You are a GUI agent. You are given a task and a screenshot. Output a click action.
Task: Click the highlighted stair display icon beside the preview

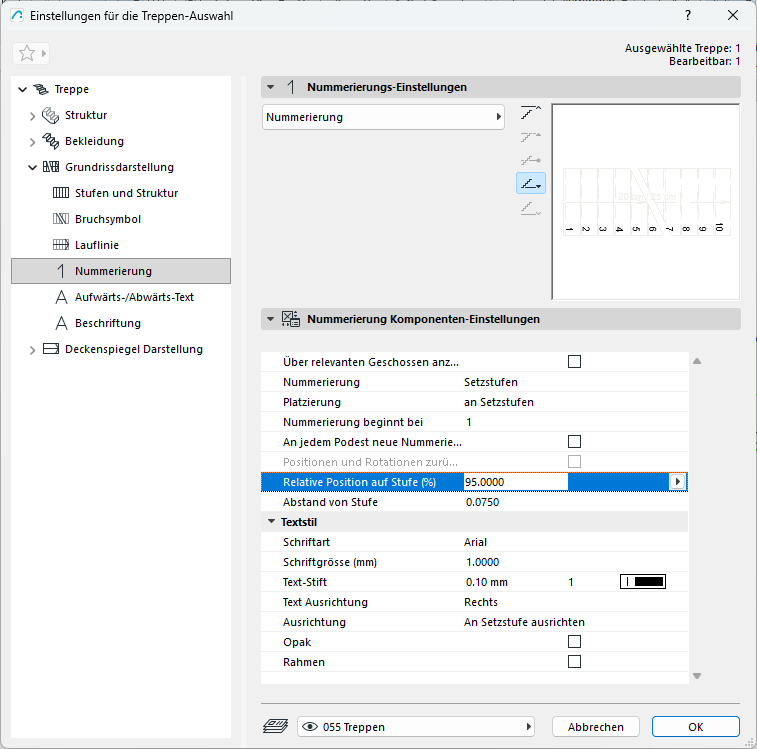coord(531,183)
